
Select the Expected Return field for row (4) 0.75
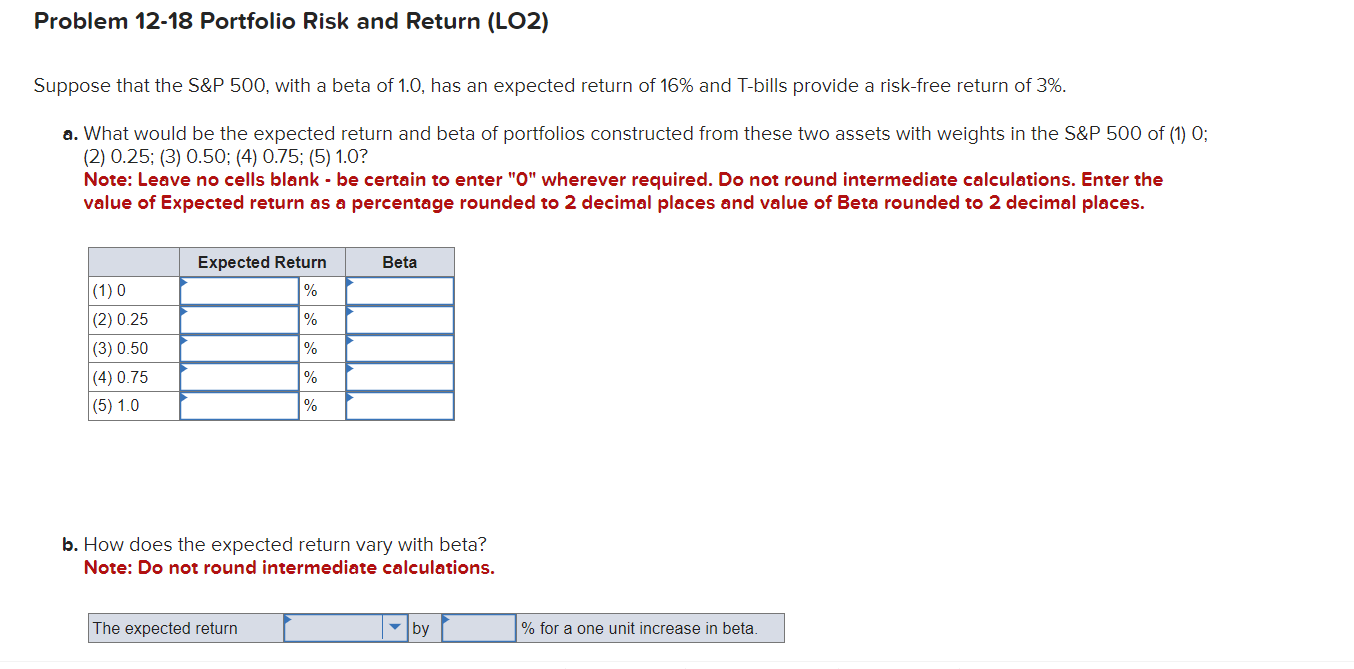pos(238,377)
